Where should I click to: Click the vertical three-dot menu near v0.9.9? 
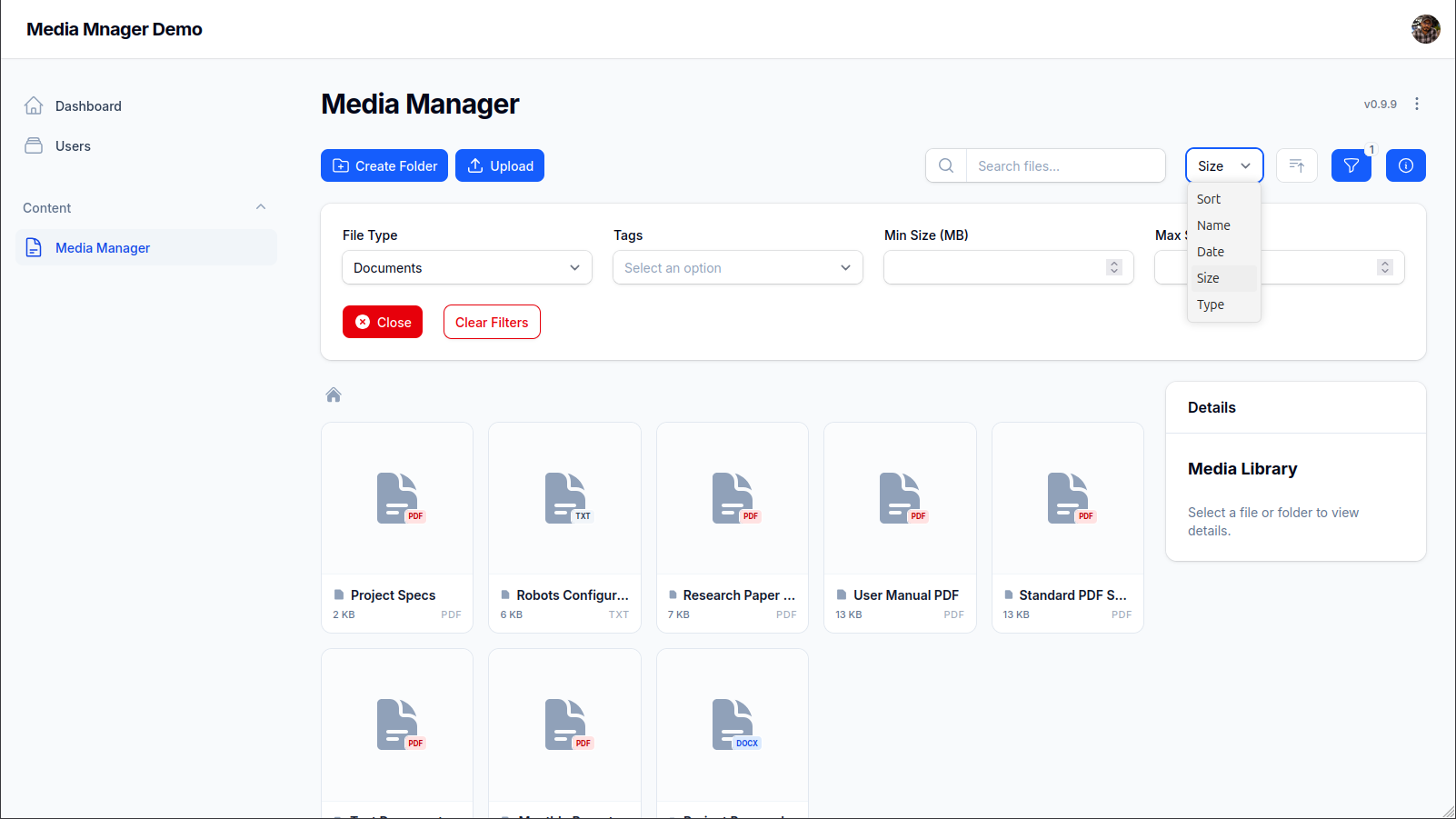pos(1417,104)
